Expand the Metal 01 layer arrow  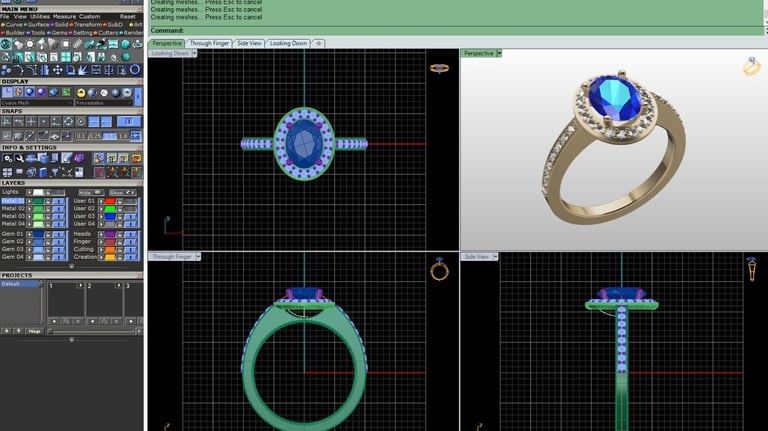(29, 201)
